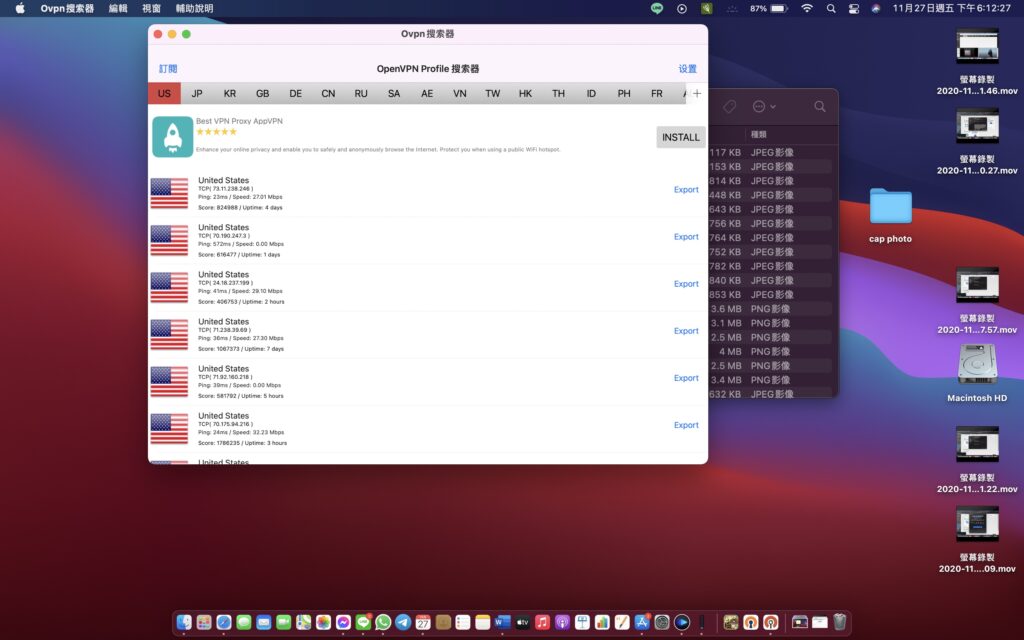
Task: Click the 訂閱 subscribe link
Action: [168, 69]
